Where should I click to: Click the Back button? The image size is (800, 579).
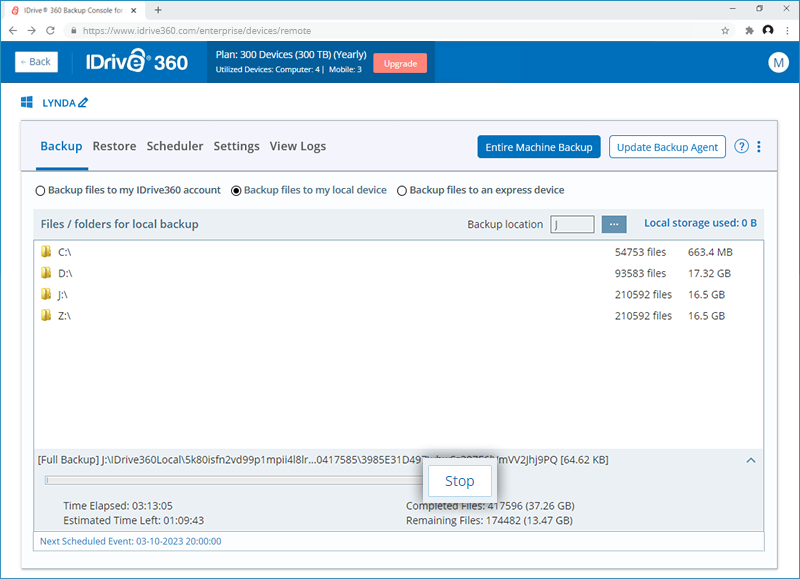[x=36, y=62]
